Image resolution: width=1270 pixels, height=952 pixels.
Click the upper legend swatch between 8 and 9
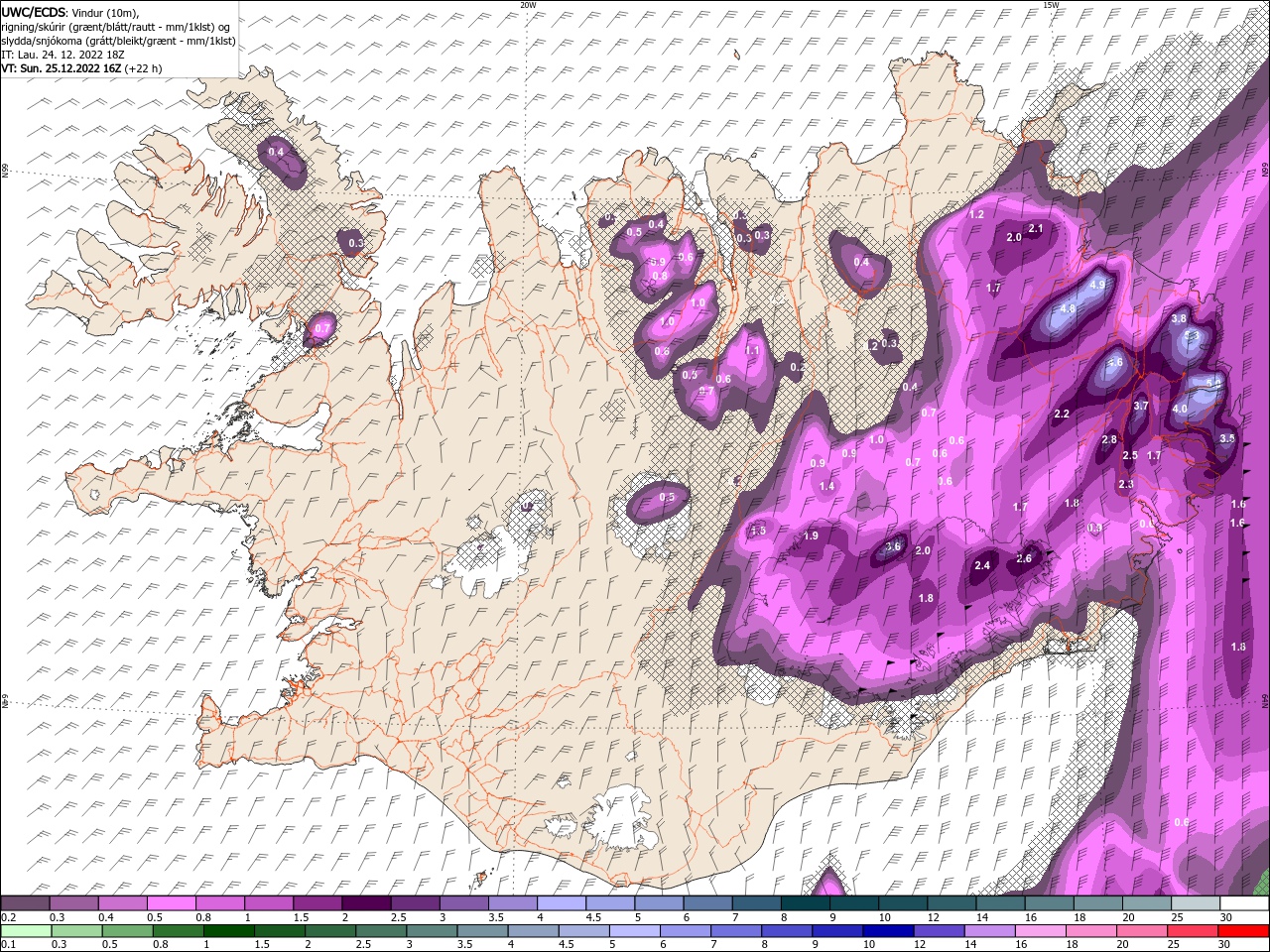pyautogui.click(x=805, y=903)
